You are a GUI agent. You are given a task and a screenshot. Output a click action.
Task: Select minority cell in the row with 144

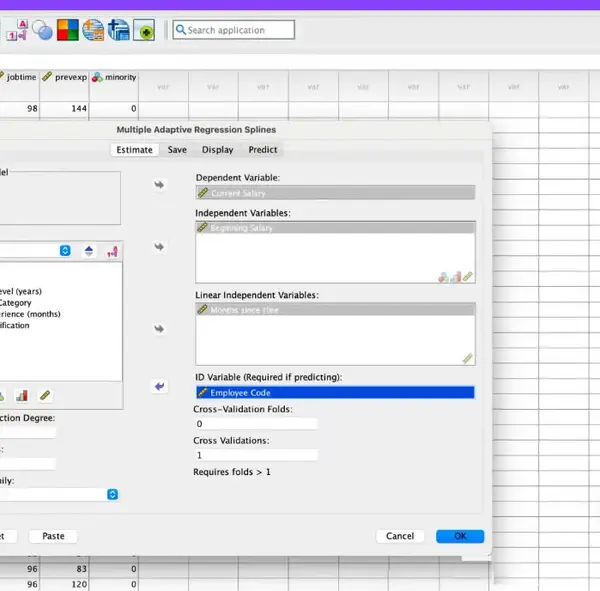(x=114, y=109)
